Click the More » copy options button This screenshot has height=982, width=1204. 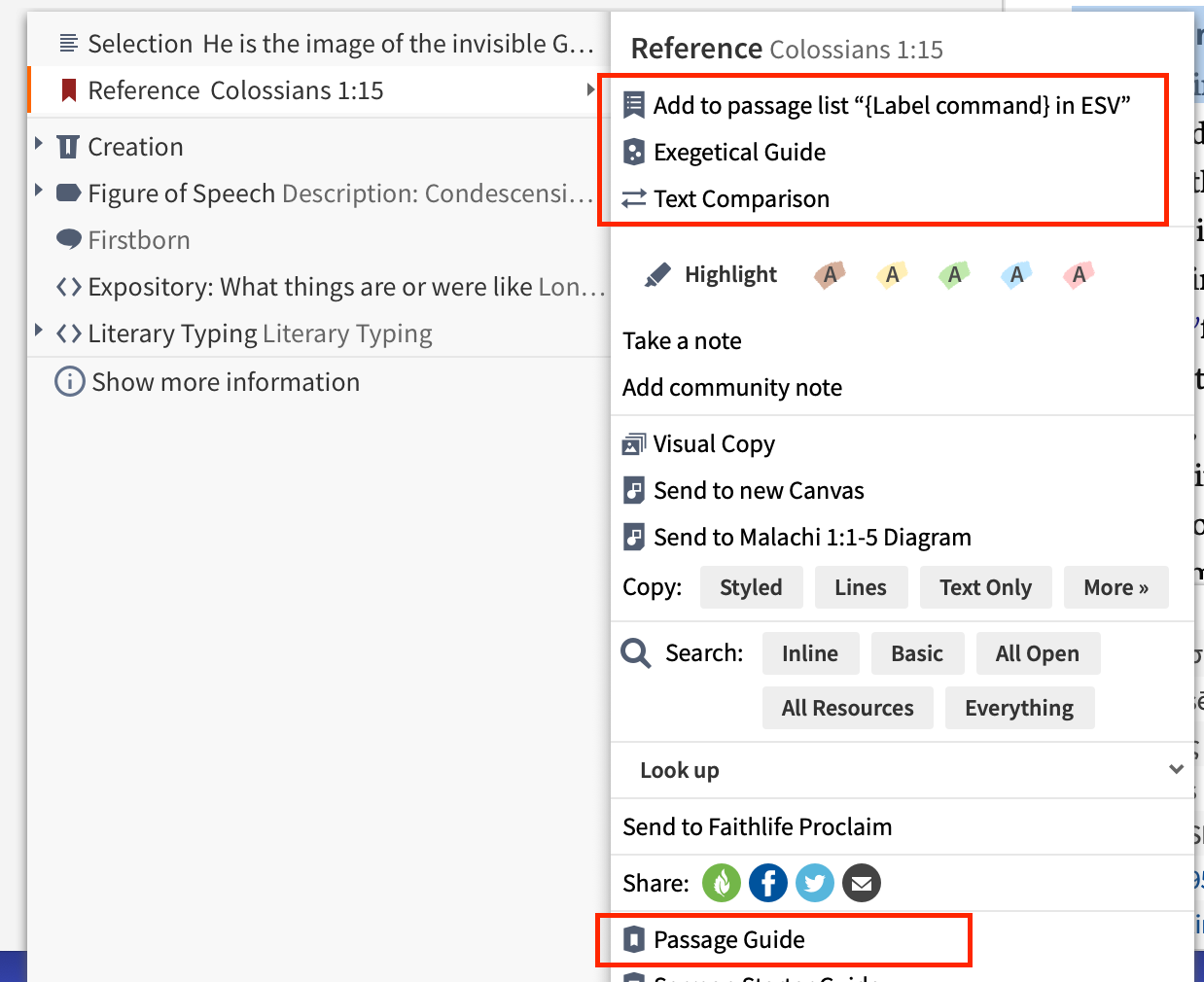[1115, 587]
